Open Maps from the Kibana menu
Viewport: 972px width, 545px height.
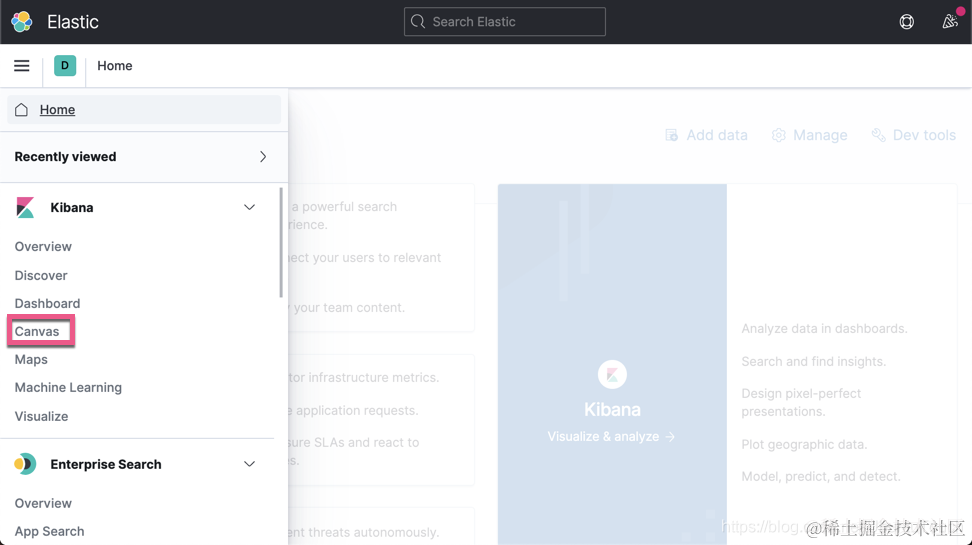tap(31, 360)
